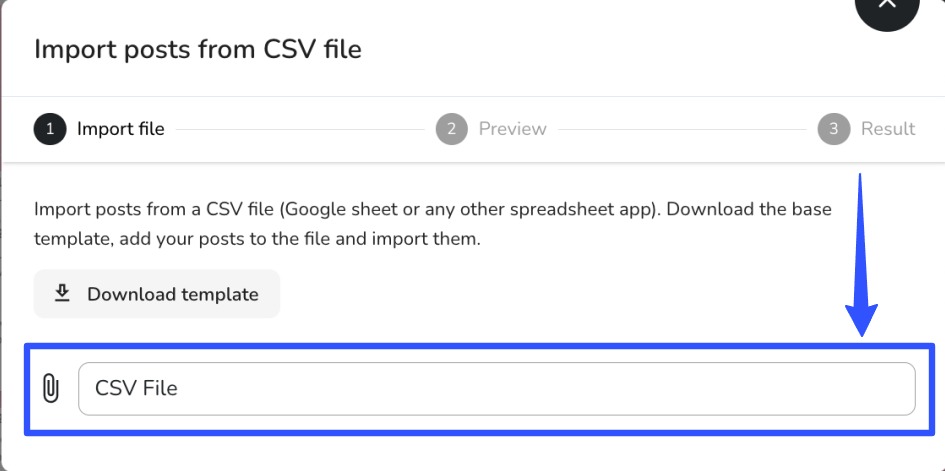Go to the Import file step

120,129
